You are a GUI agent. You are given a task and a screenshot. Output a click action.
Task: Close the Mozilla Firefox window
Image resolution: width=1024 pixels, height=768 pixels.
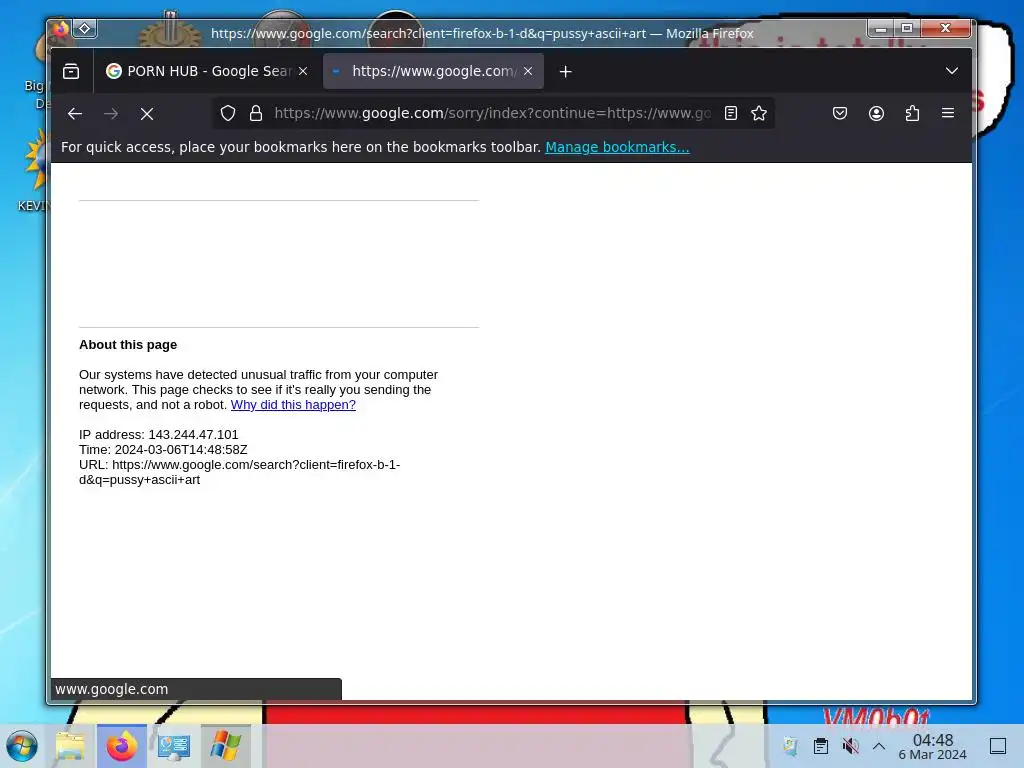pos(946,28)
